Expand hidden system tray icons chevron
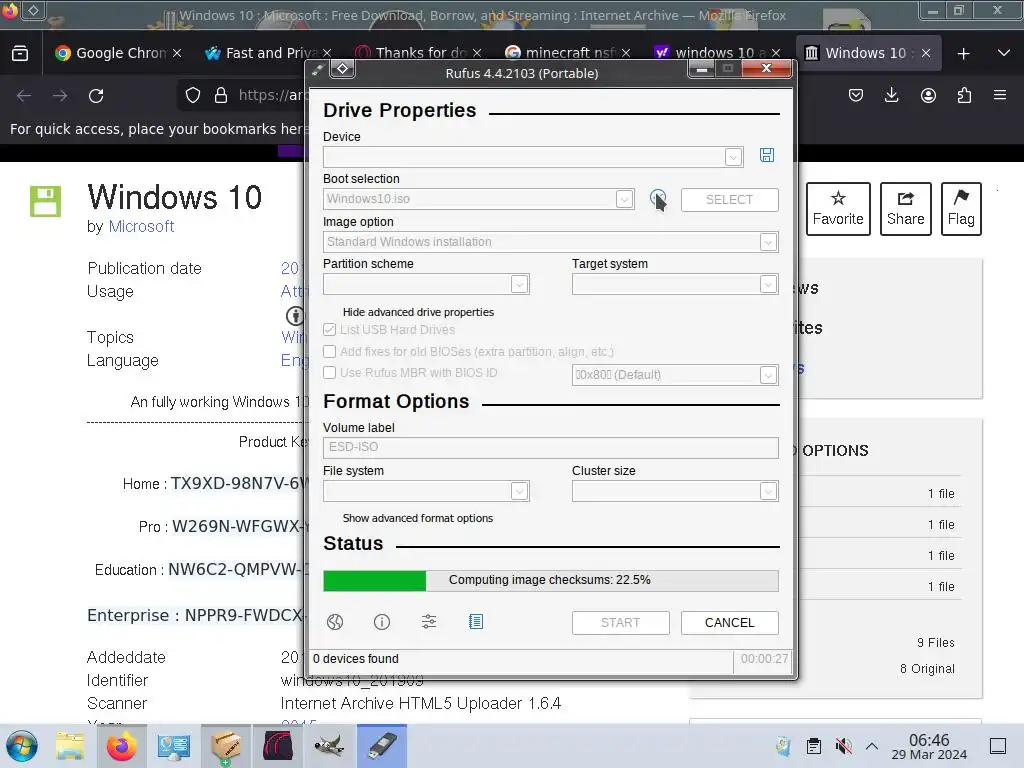Image resolution: width=1024 pixels, height=768 pixels. point(872,746)
